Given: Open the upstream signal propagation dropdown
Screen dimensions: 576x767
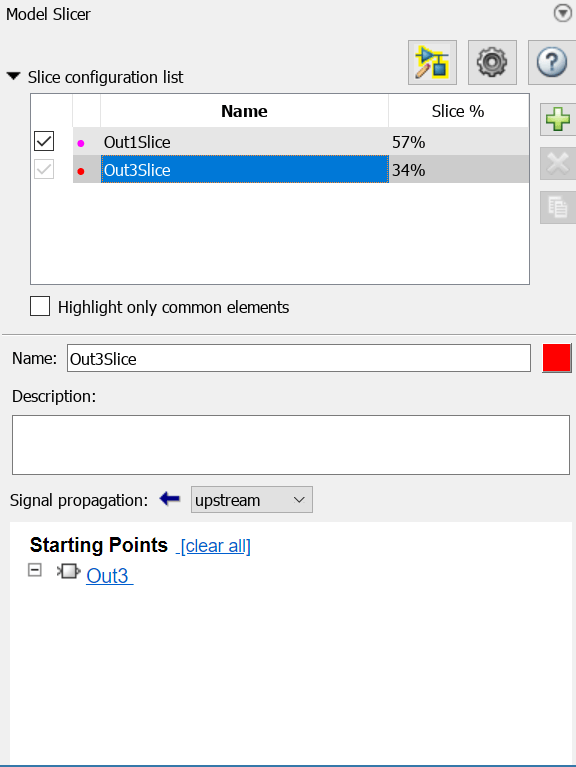Looking at the screenshot, I should coord(251,500).
